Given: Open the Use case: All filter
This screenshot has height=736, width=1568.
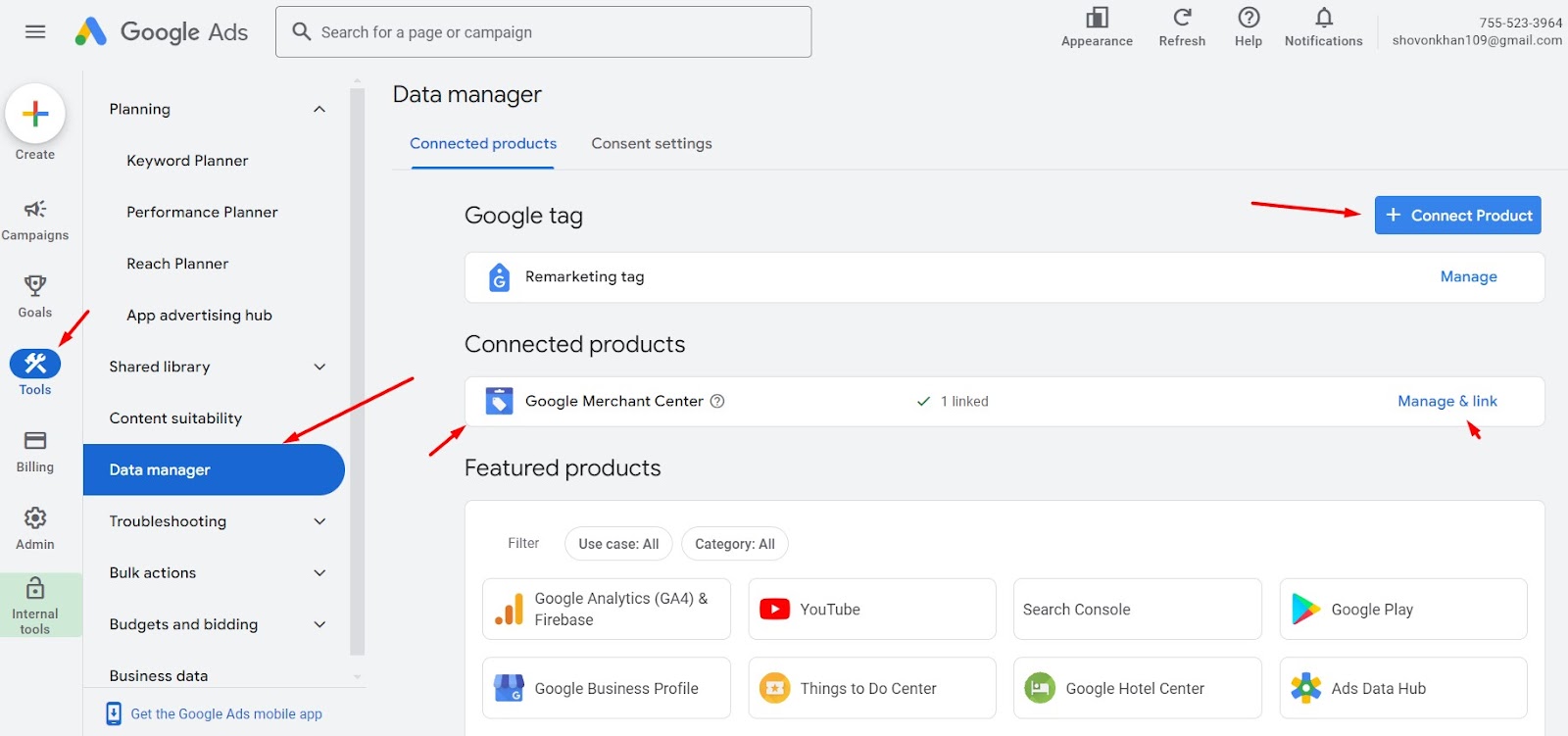Looking at the screenshot, I should click(x=618, y=544).
